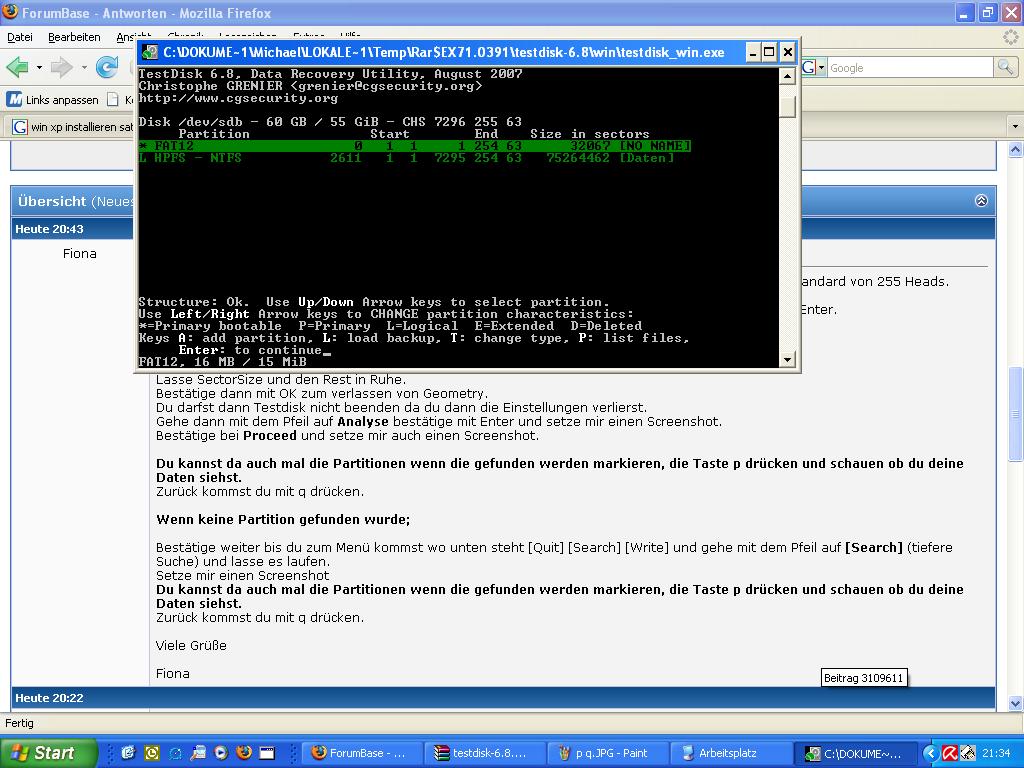Open the Datei menu
This screenshot has height=768, width=1024.
20,37
